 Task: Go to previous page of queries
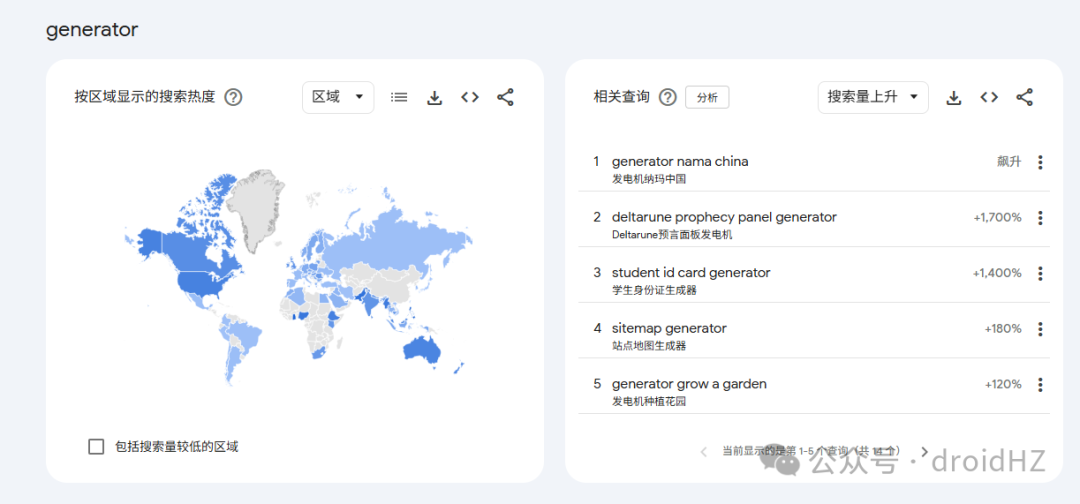(703, 452)
